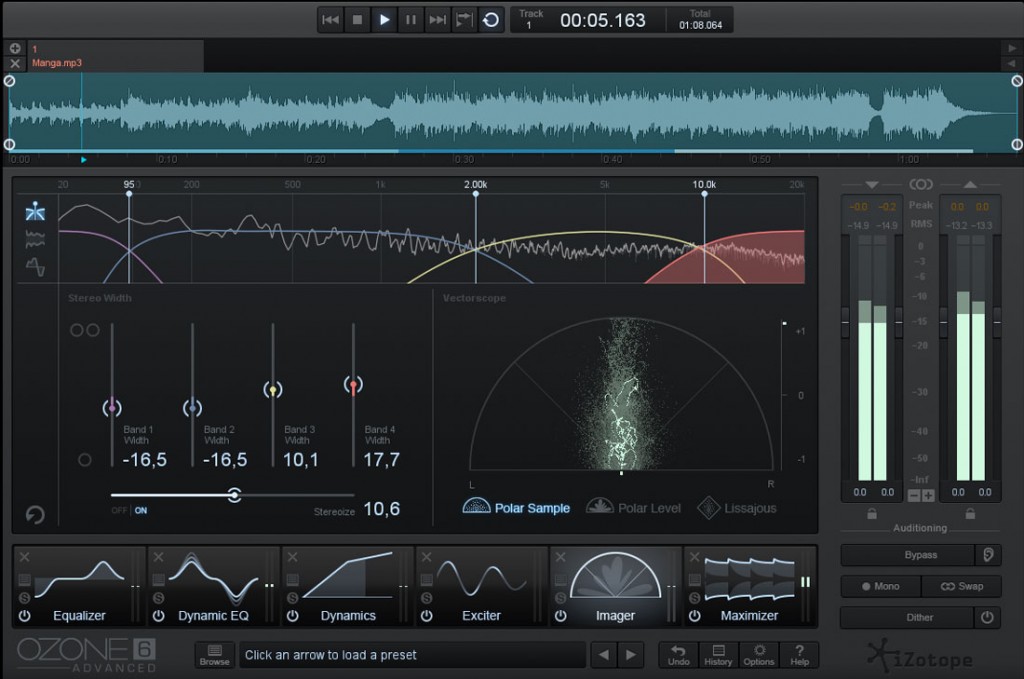Toggle Dither power on or off
The image size is (1024, 679).
coord(987,617)
